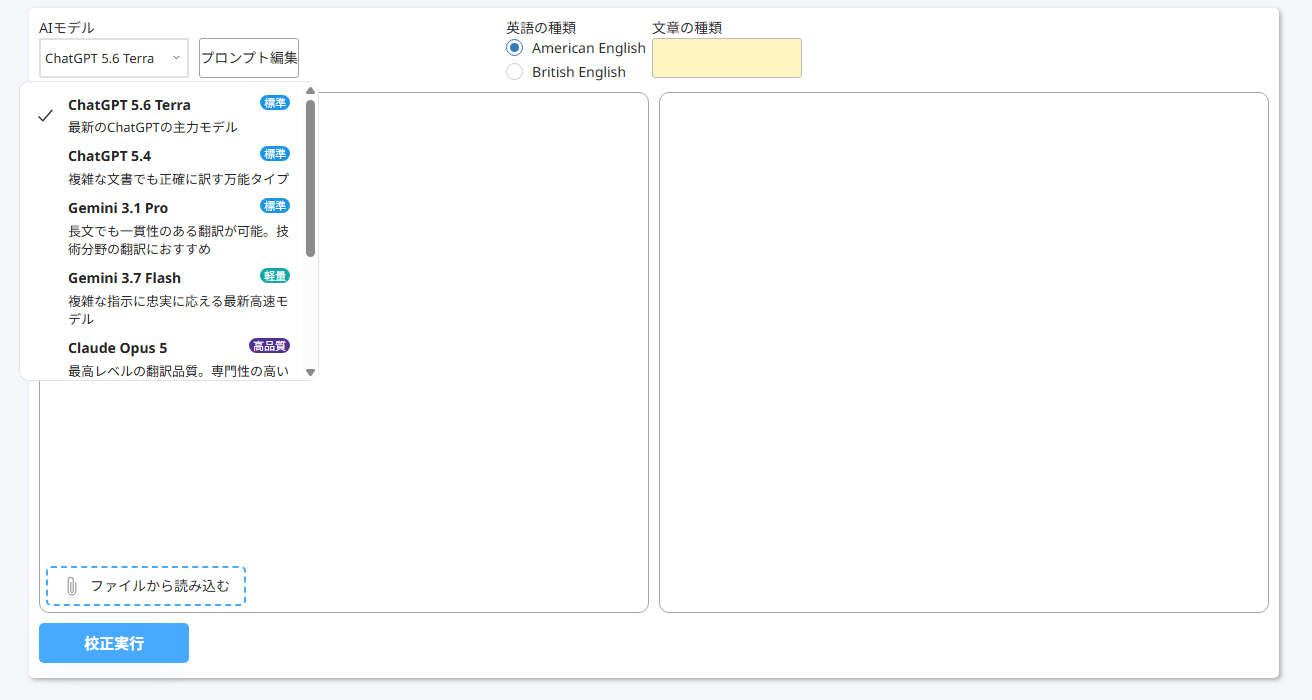Screen dimensions: 1312x700
Task: Click the 文章の種類 label
Action: click(687, 28)
